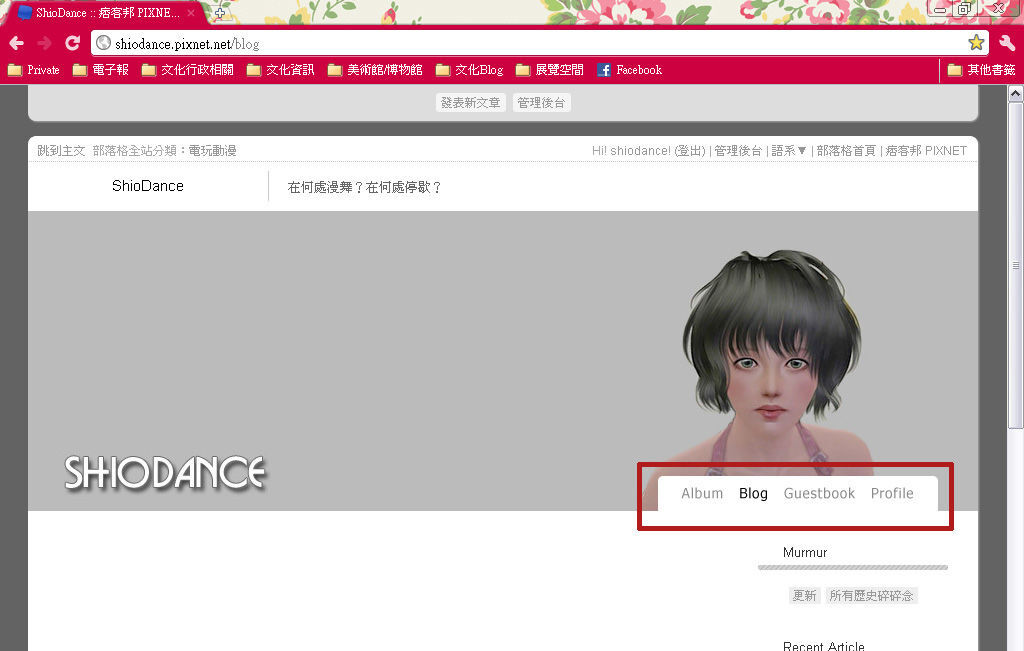
Task: Open the Profile navigation tab
Action: pos(892,494)
